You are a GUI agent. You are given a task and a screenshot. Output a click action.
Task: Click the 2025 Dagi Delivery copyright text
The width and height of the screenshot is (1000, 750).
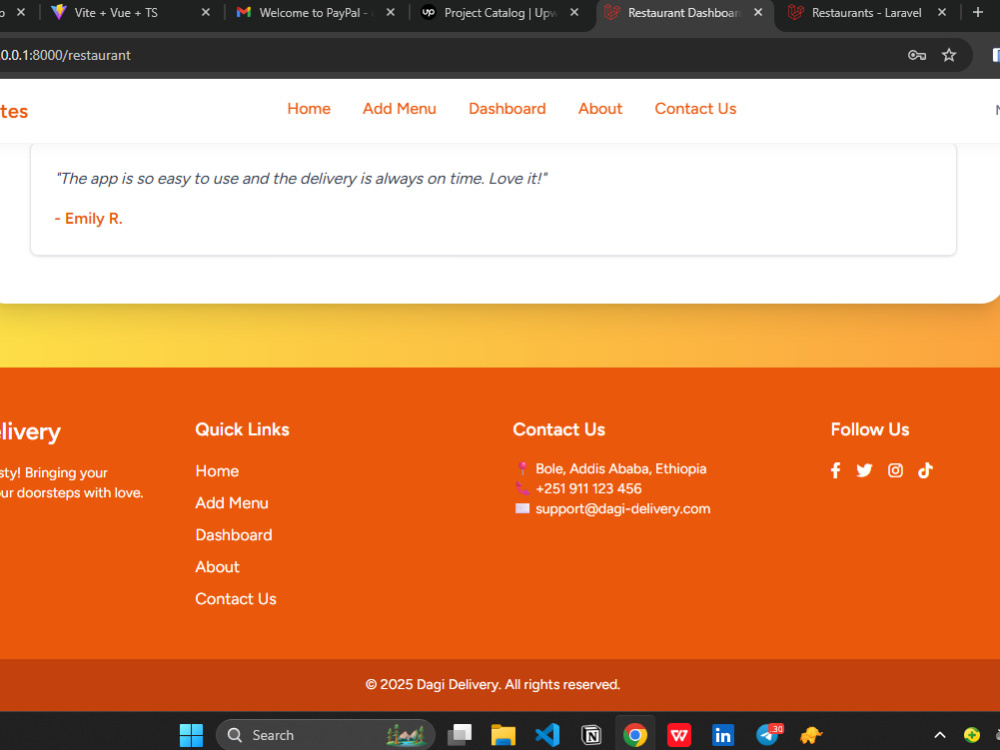click(x=492, y=685)
